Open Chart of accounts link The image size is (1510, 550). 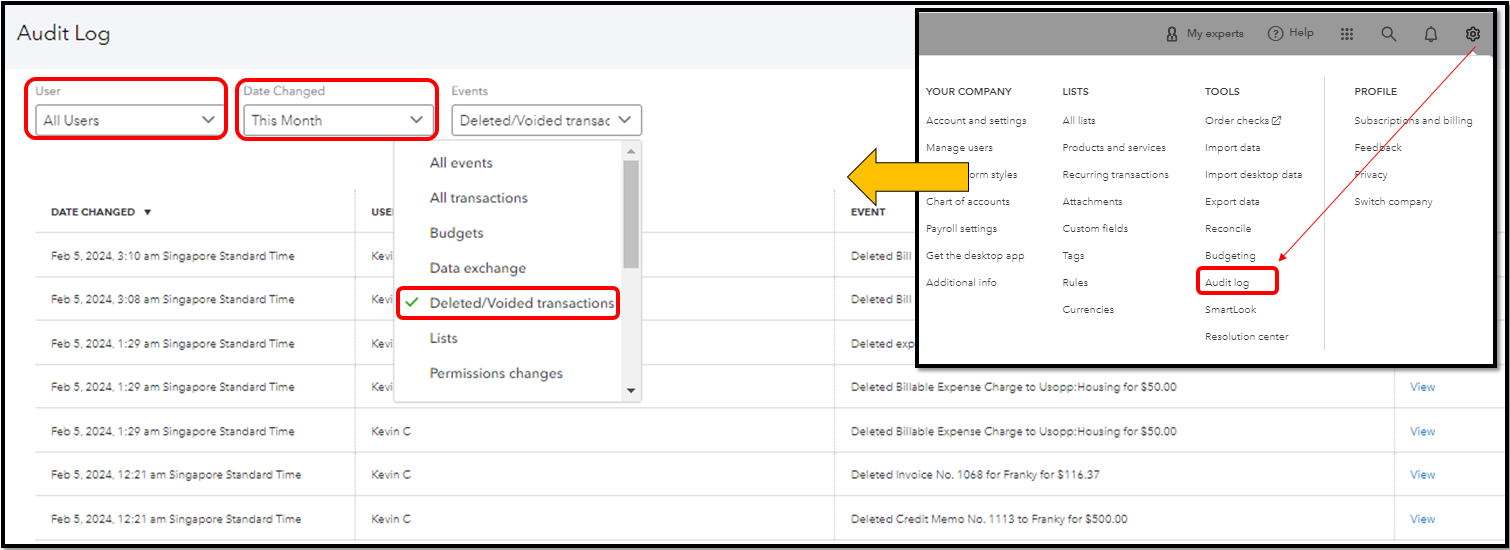coord(967,202)
